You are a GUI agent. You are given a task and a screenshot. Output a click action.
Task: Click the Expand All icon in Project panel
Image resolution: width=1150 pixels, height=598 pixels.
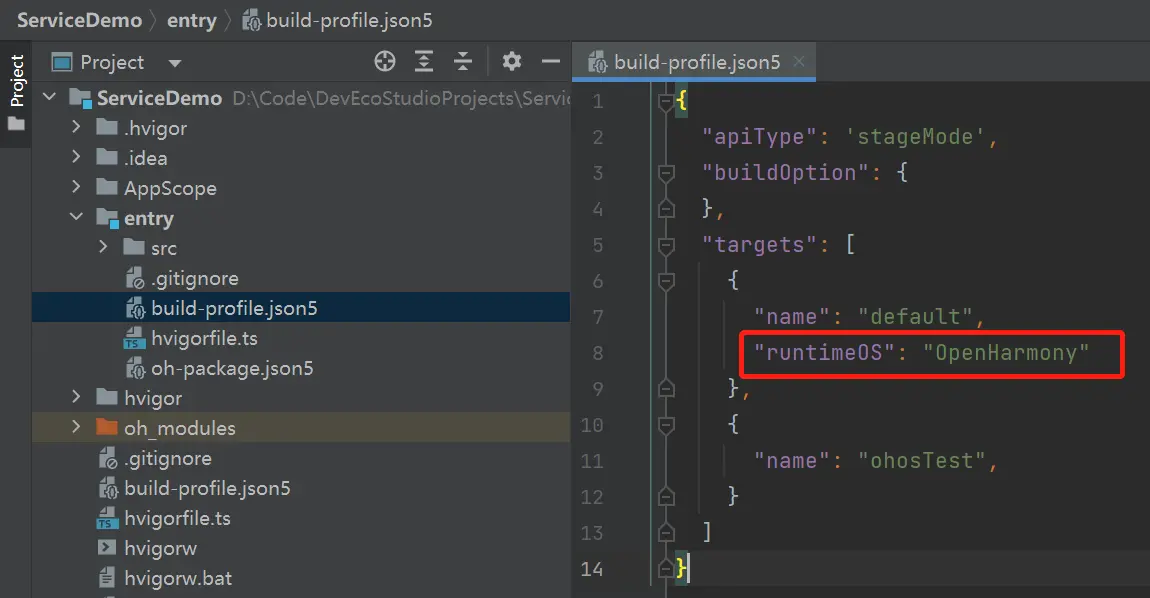[x=424, y=62]
